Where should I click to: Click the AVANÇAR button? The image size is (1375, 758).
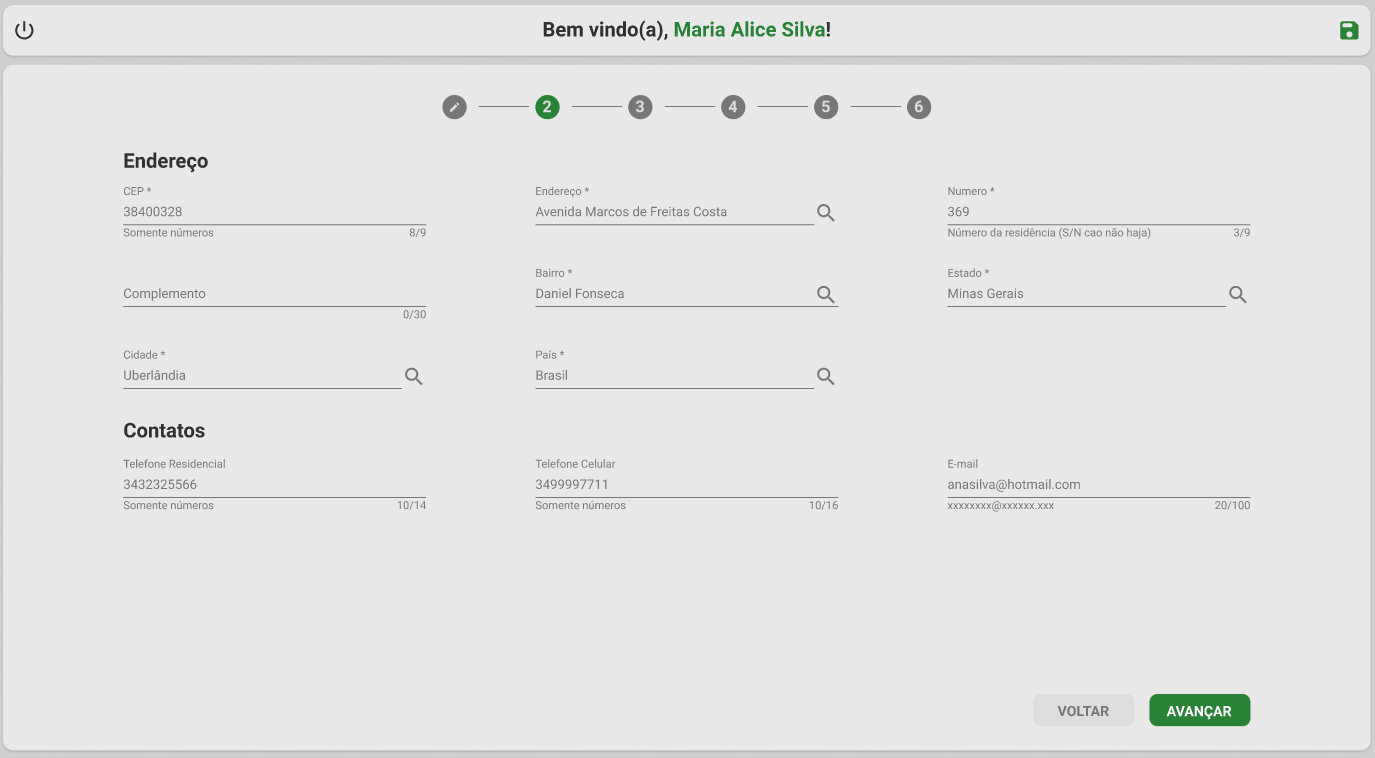pos(1199,710)
